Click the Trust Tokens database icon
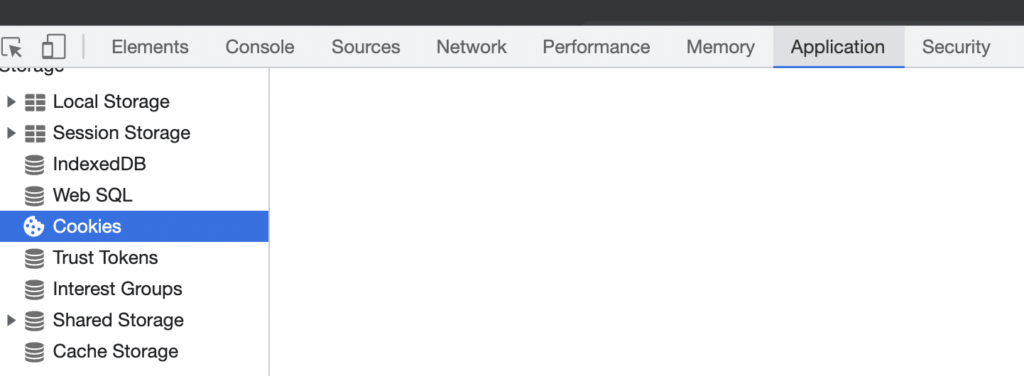Viewport: 1024px width, 376px height. [34, 258]
